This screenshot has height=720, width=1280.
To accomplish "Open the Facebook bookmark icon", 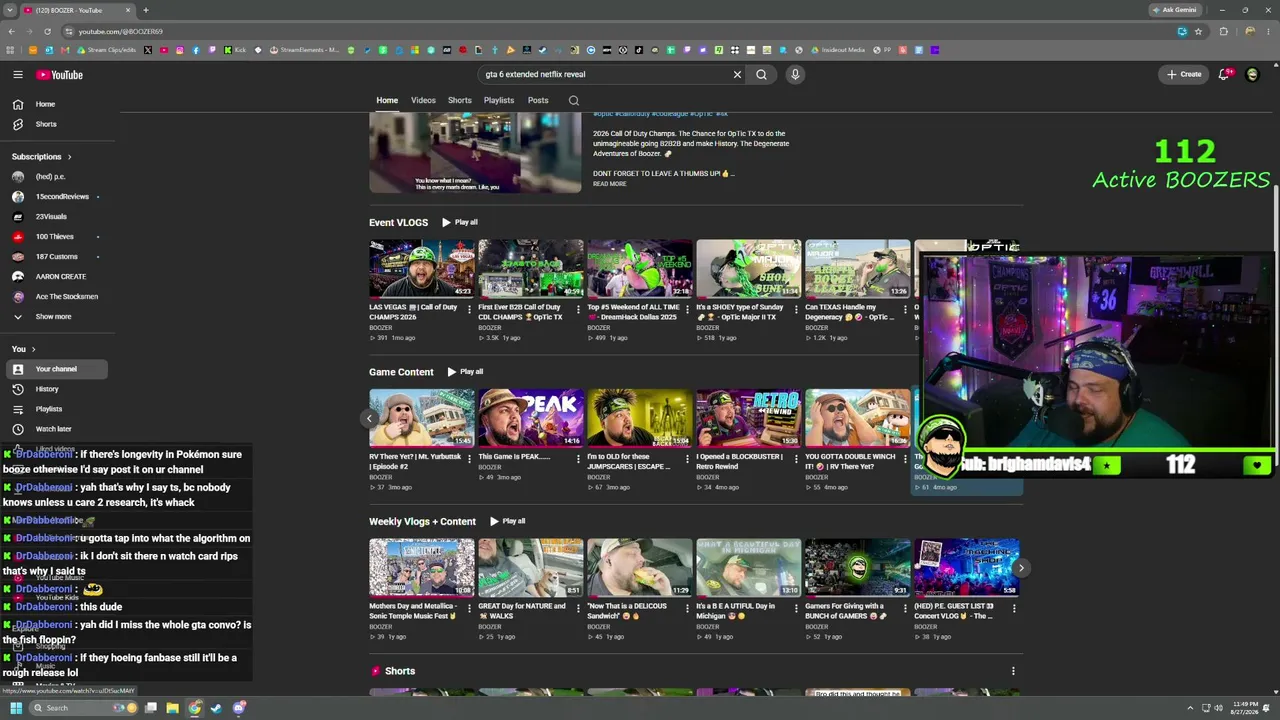I will coord(195,50).
